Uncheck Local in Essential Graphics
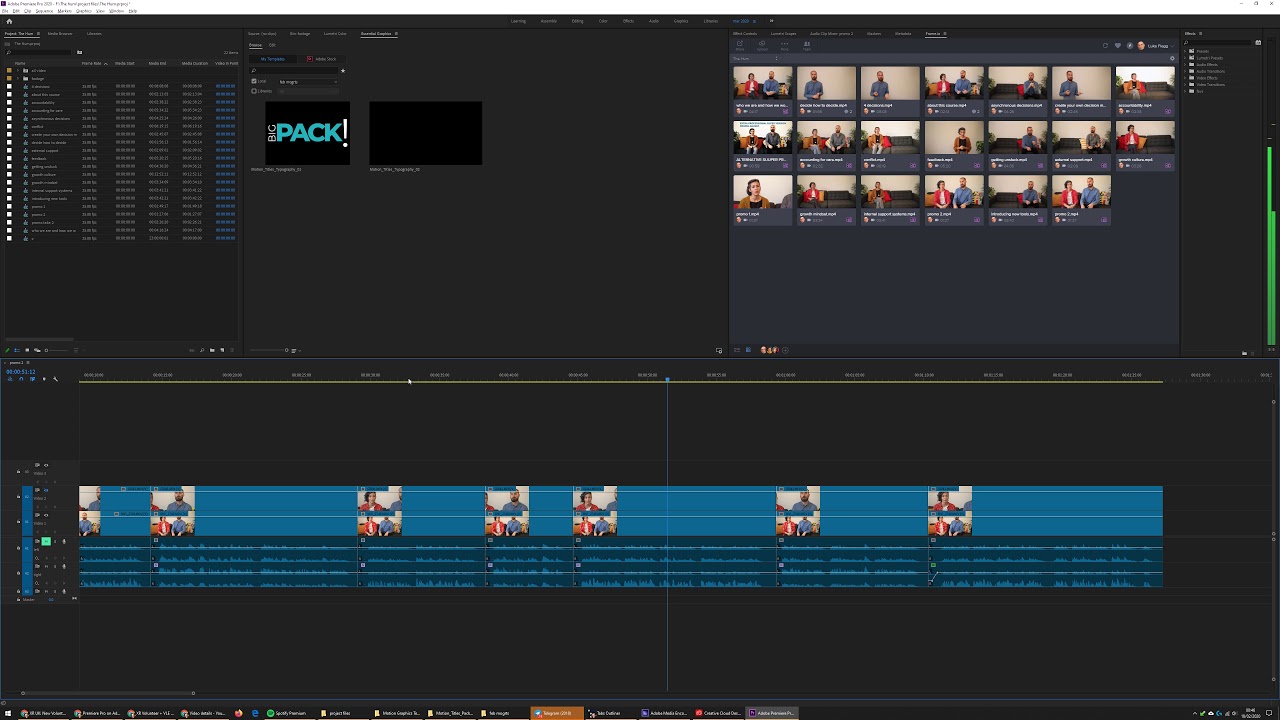The width and height of the screenshot is (1280, 720). pos(254,81)
